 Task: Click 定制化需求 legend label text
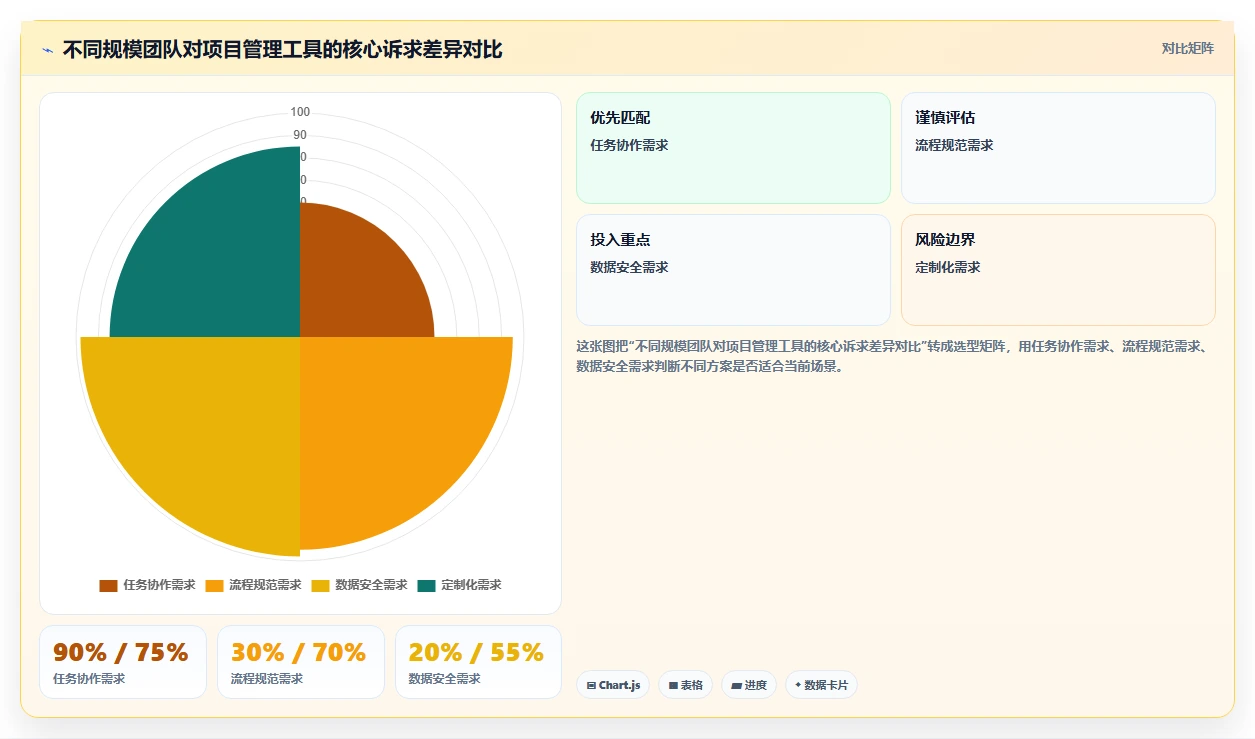(471, 585)
